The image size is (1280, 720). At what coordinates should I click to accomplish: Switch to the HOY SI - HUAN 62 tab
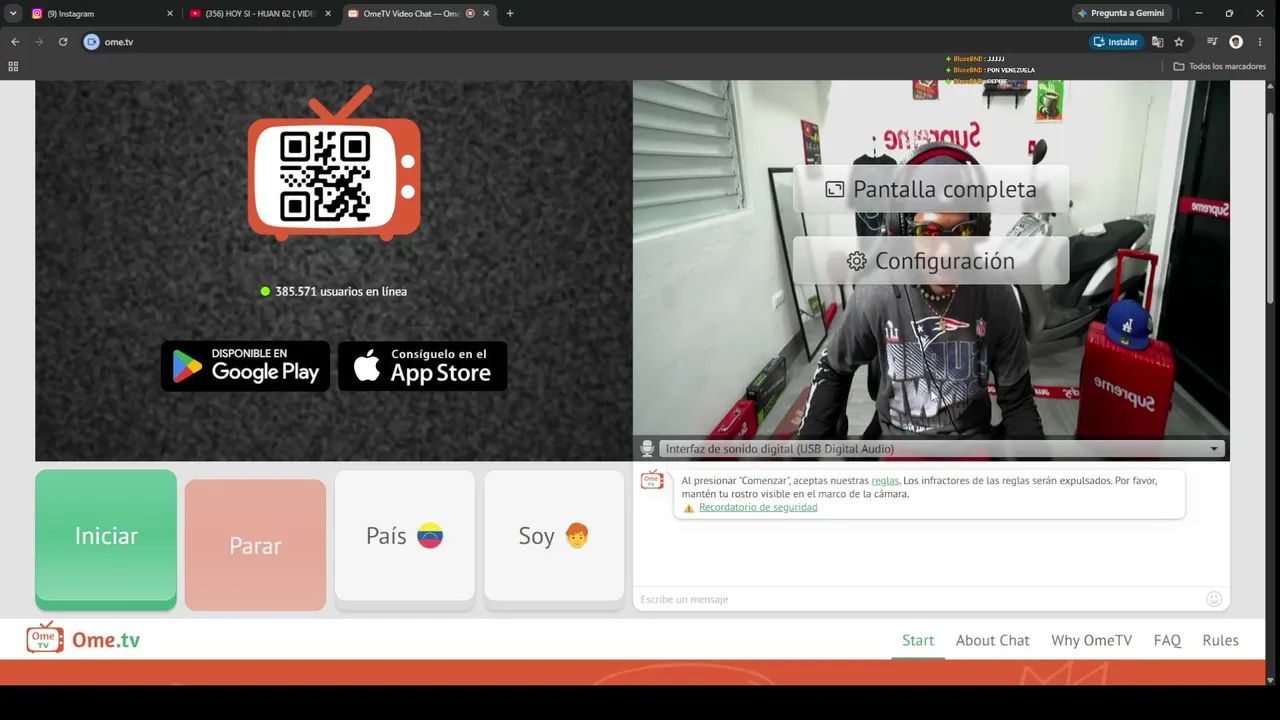[x=260, y=14]
